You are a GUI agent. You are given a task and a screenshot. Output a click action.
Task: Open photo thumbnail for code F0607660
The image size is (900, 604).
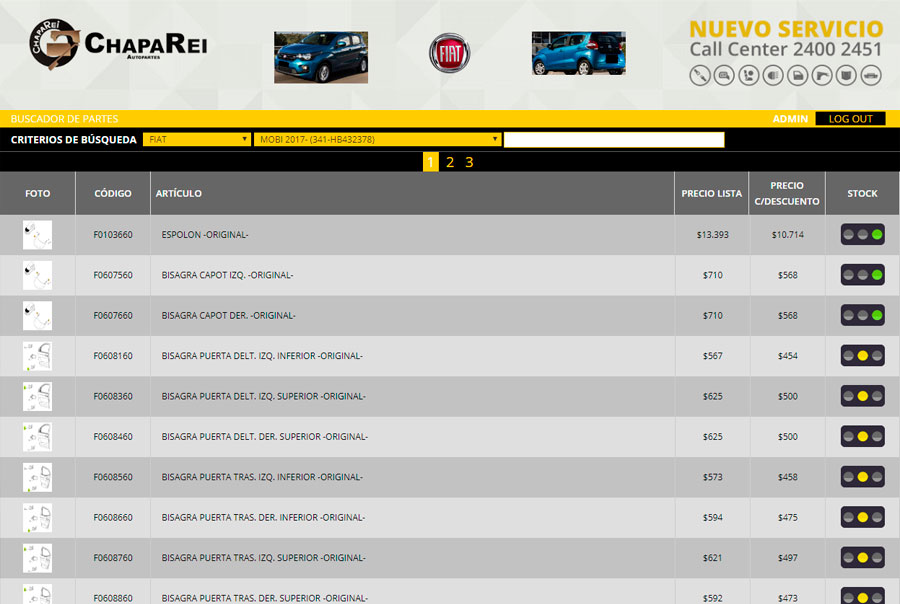[x=37, y=316]
